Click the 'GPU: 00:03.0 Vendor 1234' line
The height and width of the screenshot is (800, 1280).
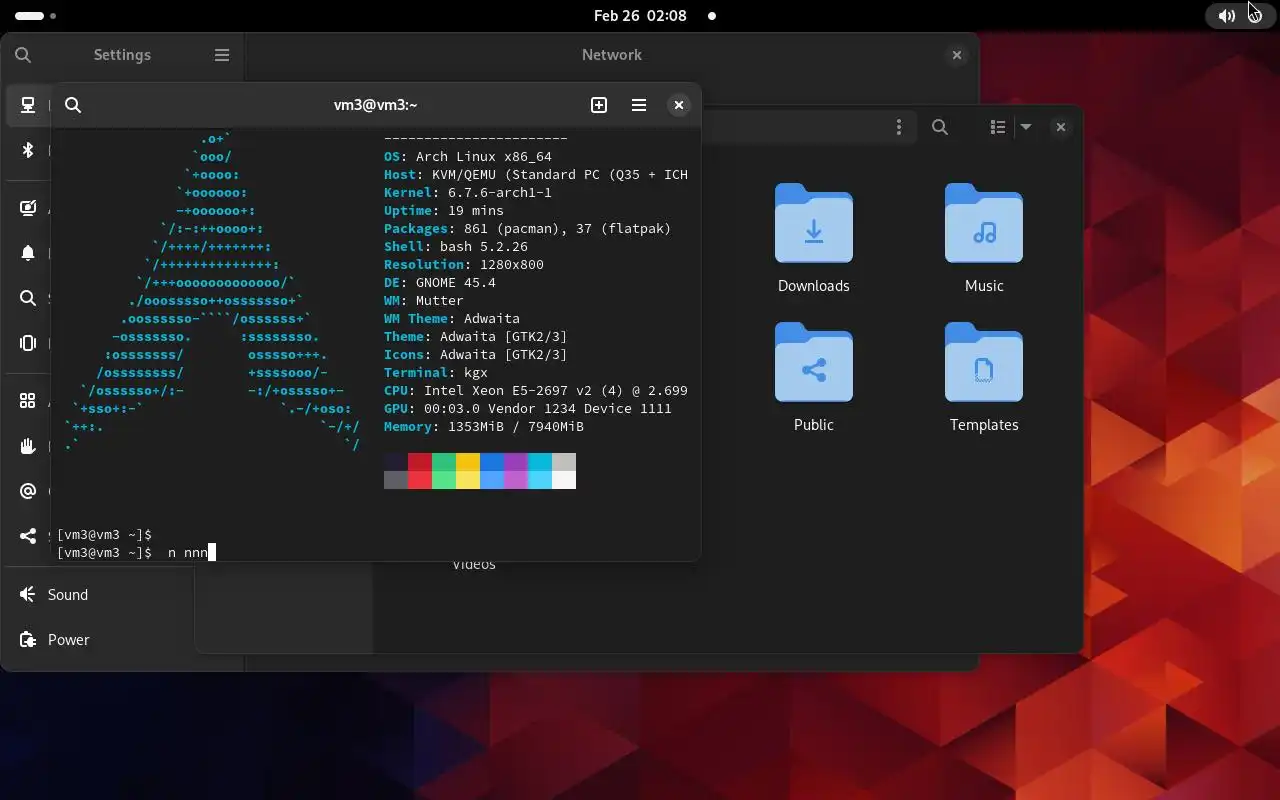(x=528, y=409)
